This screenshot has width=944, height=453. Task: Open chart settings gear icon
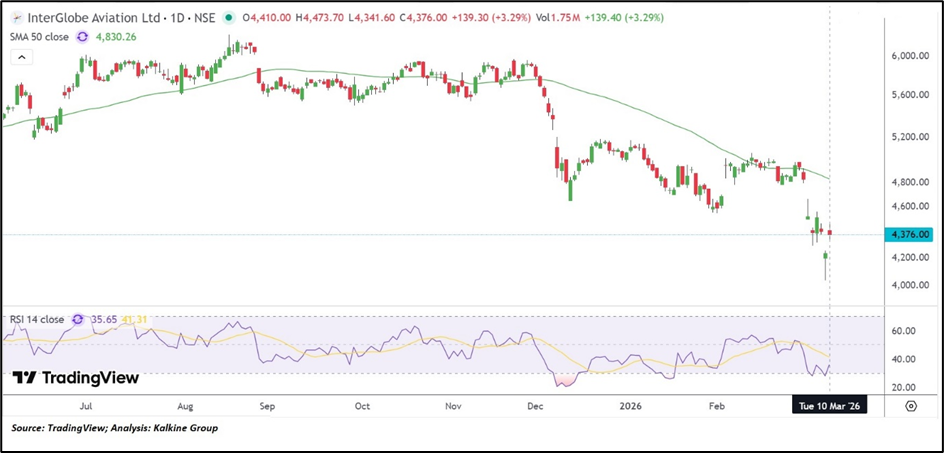(x=911, y=406)
